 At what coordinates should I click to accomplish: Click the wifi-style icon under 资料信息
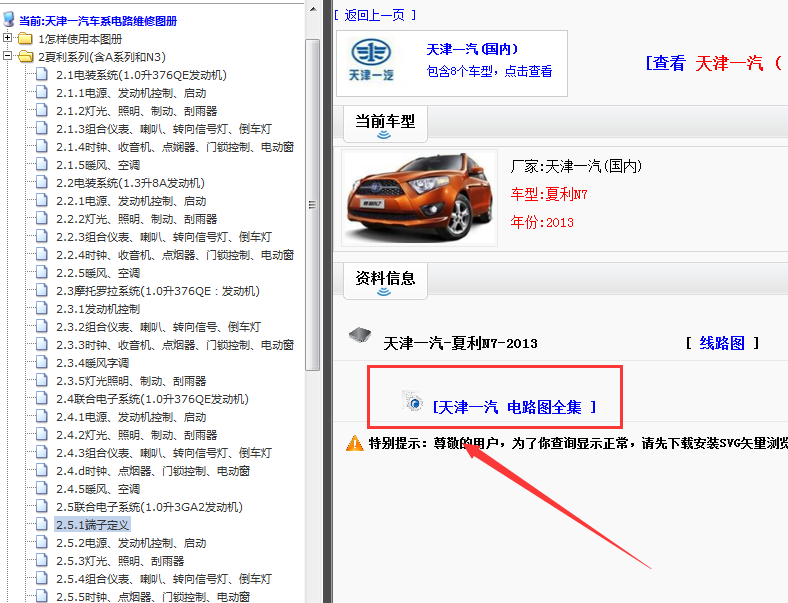(384, 291)
